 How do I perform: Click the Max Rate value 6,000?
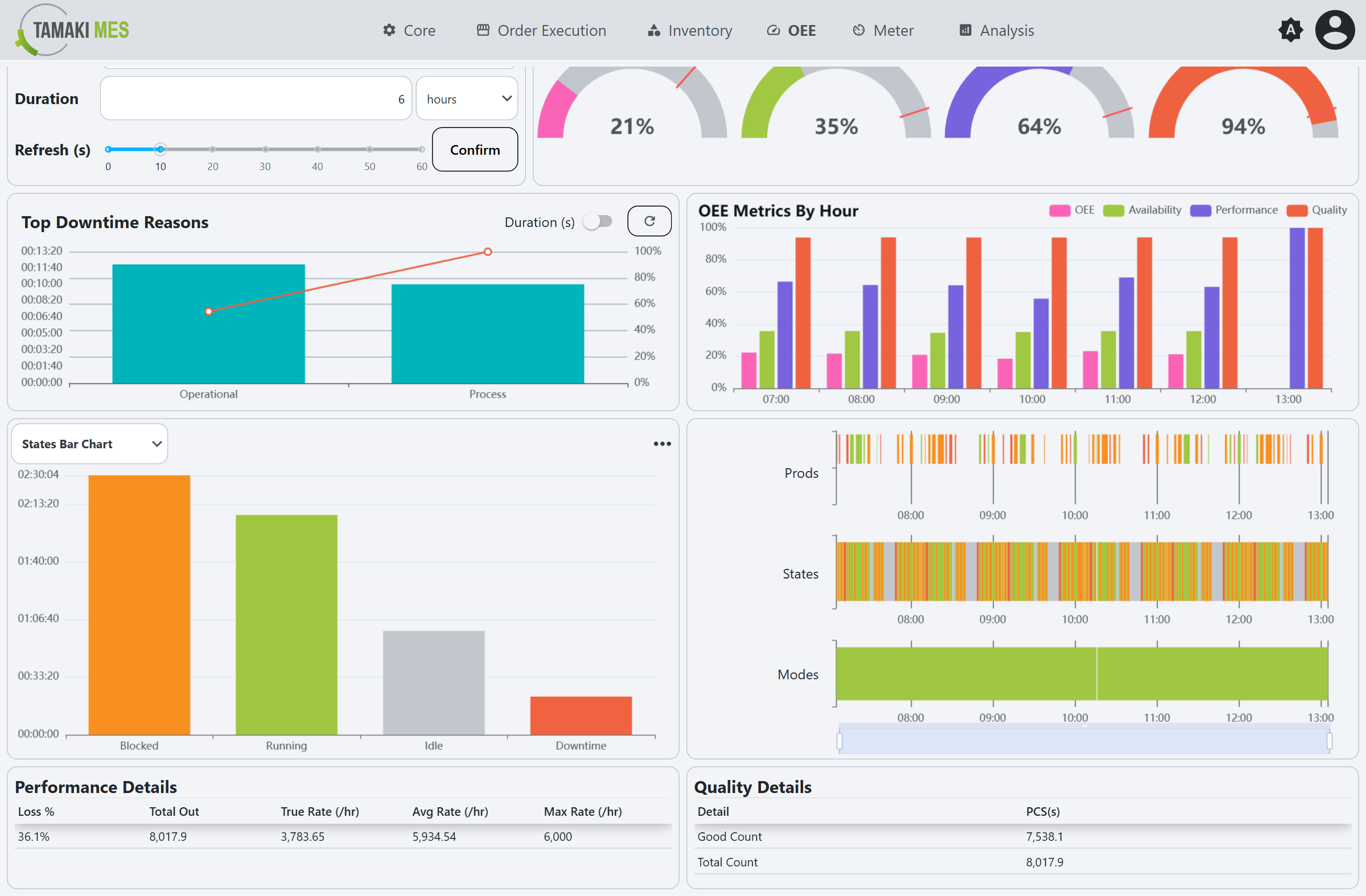pyautogui.click(x=558, y=836)
